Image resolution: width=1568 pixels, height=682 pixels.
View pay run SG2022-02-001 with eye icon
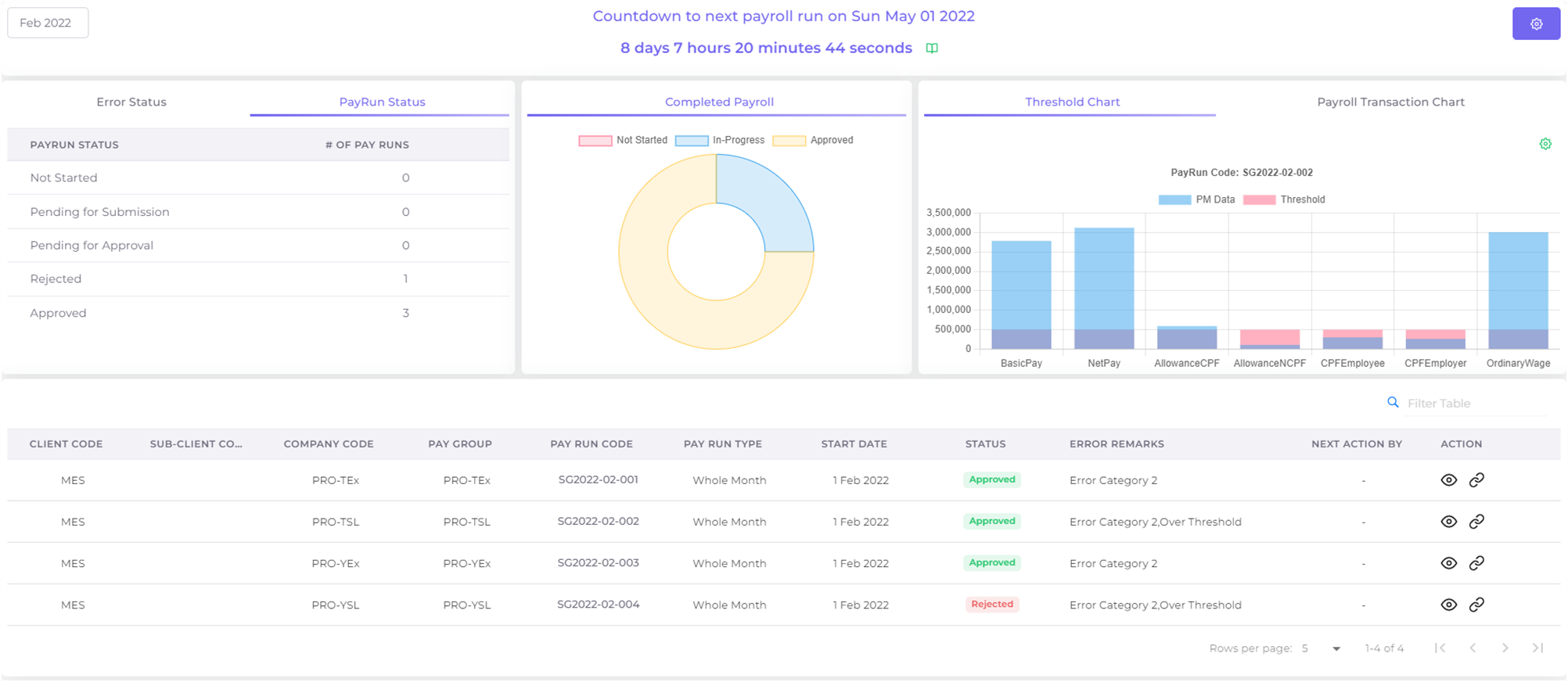[x=1449, y=480]
